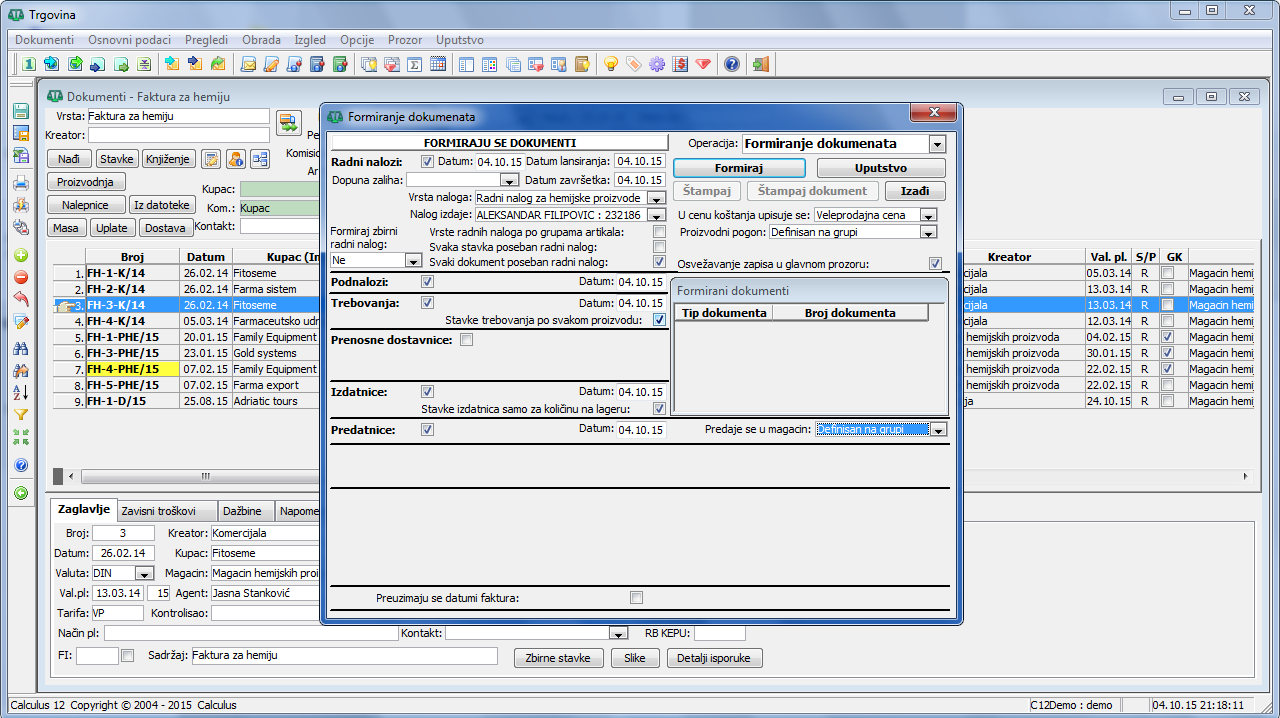Check 'Preuzimaju se datumi faktura' box
The width and height of the screenshot is (1280, 718).
coord(636,598)
